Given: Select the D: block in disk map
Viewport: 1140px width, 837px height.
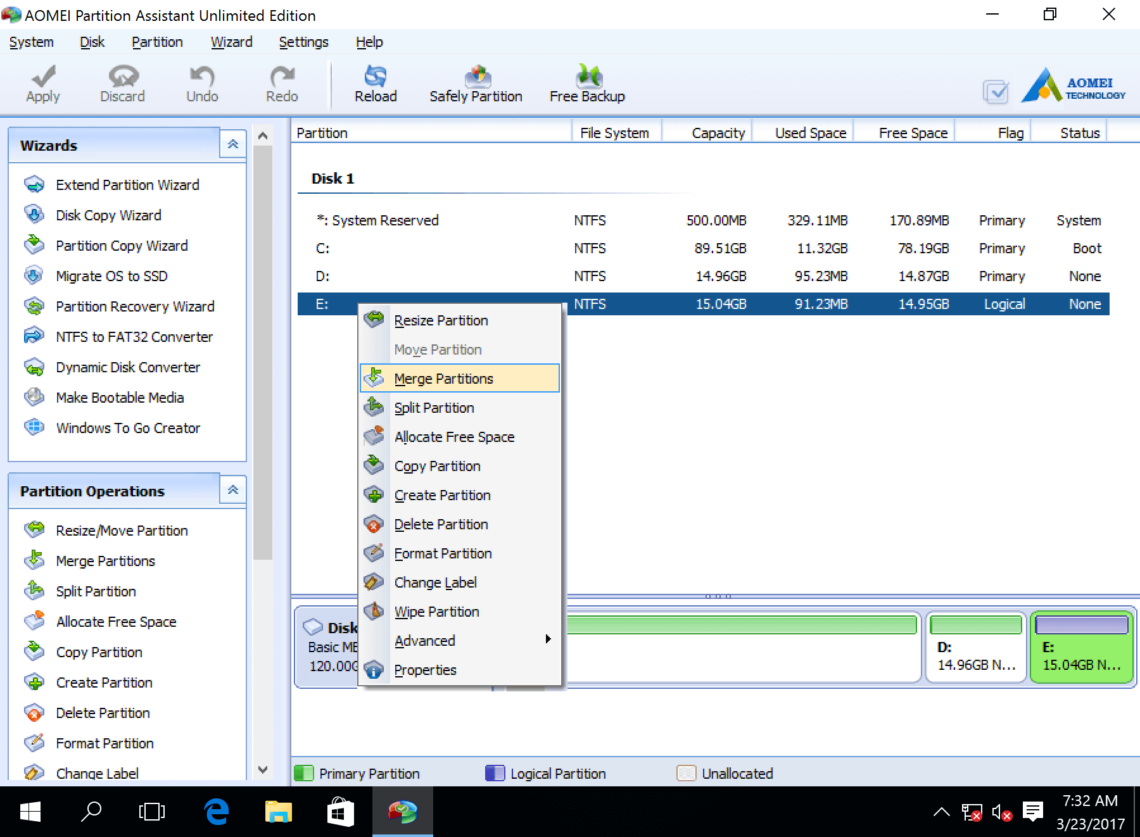Looking at the screenshot, I should [x=976, y=646].
